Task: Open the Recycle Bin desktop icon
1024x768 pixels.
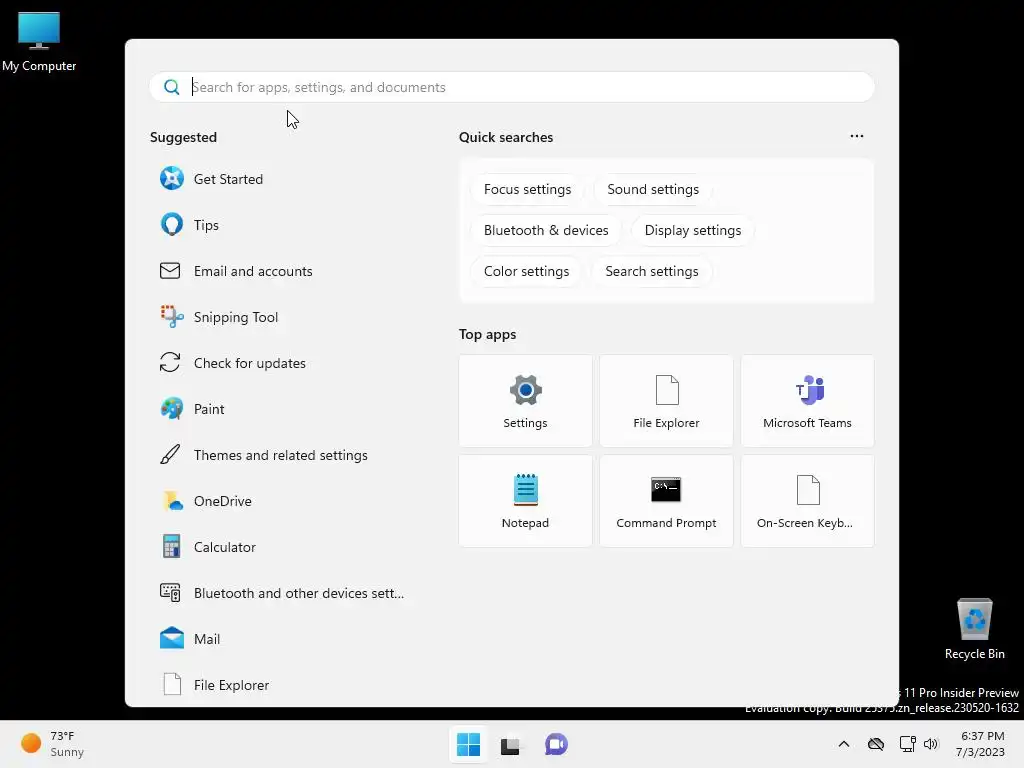Action: pyautogui.click(x=974, y=628)
